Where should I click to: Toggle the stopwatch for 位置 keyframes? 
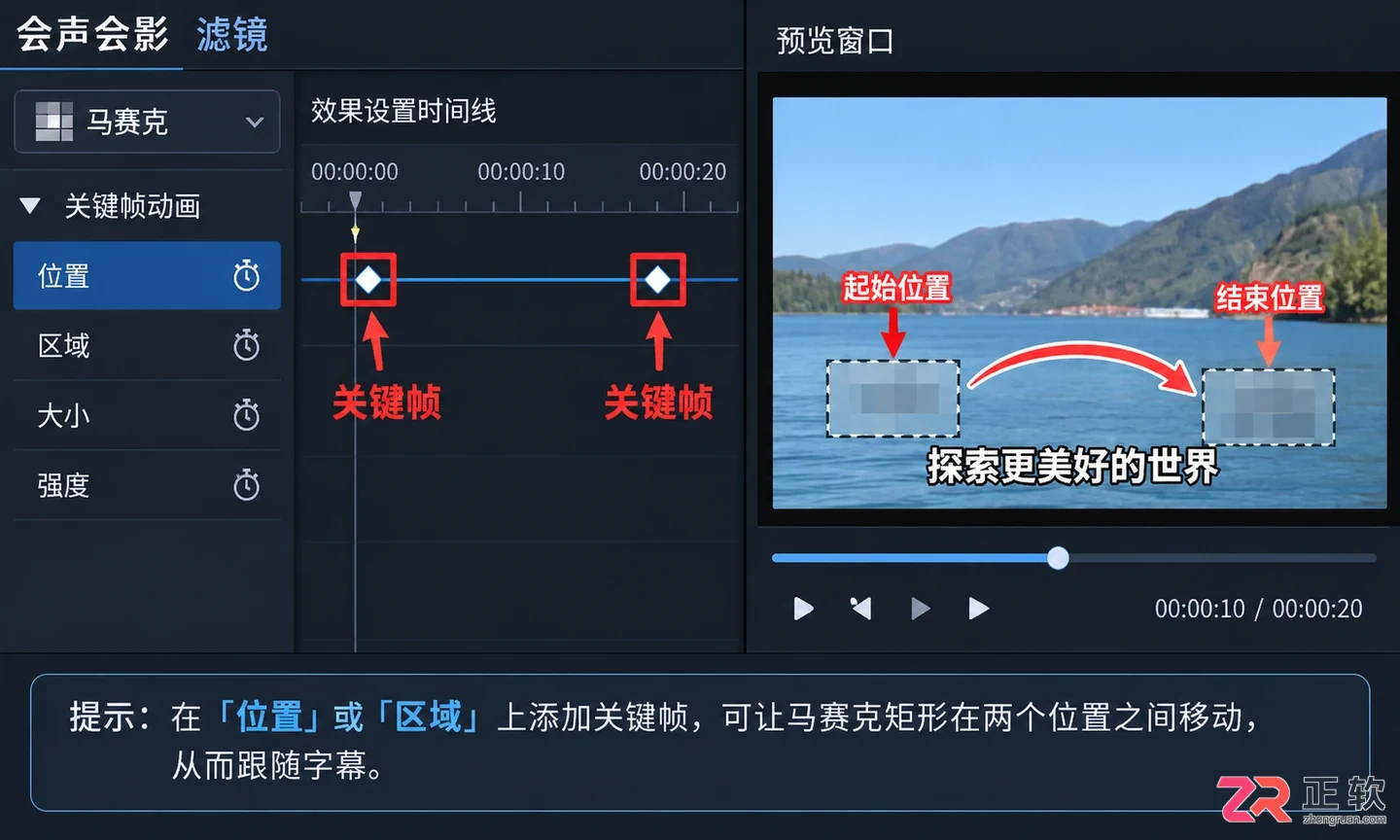click(x=247, y=276)
